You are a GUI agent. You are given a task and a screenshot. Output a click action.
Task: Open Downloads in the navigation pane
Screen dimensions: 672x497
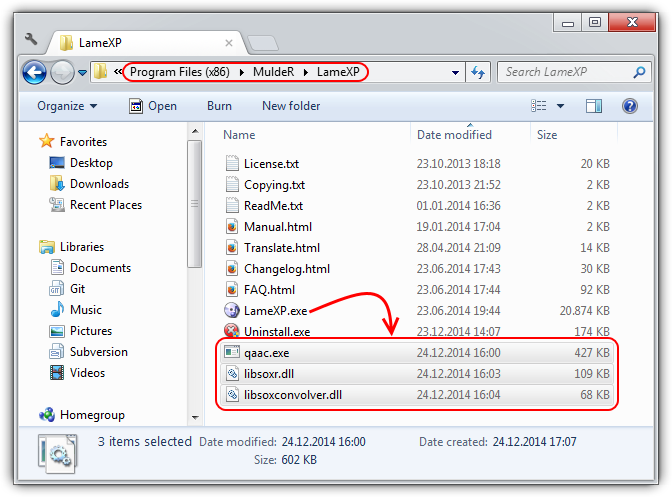(x=89, y=184)
